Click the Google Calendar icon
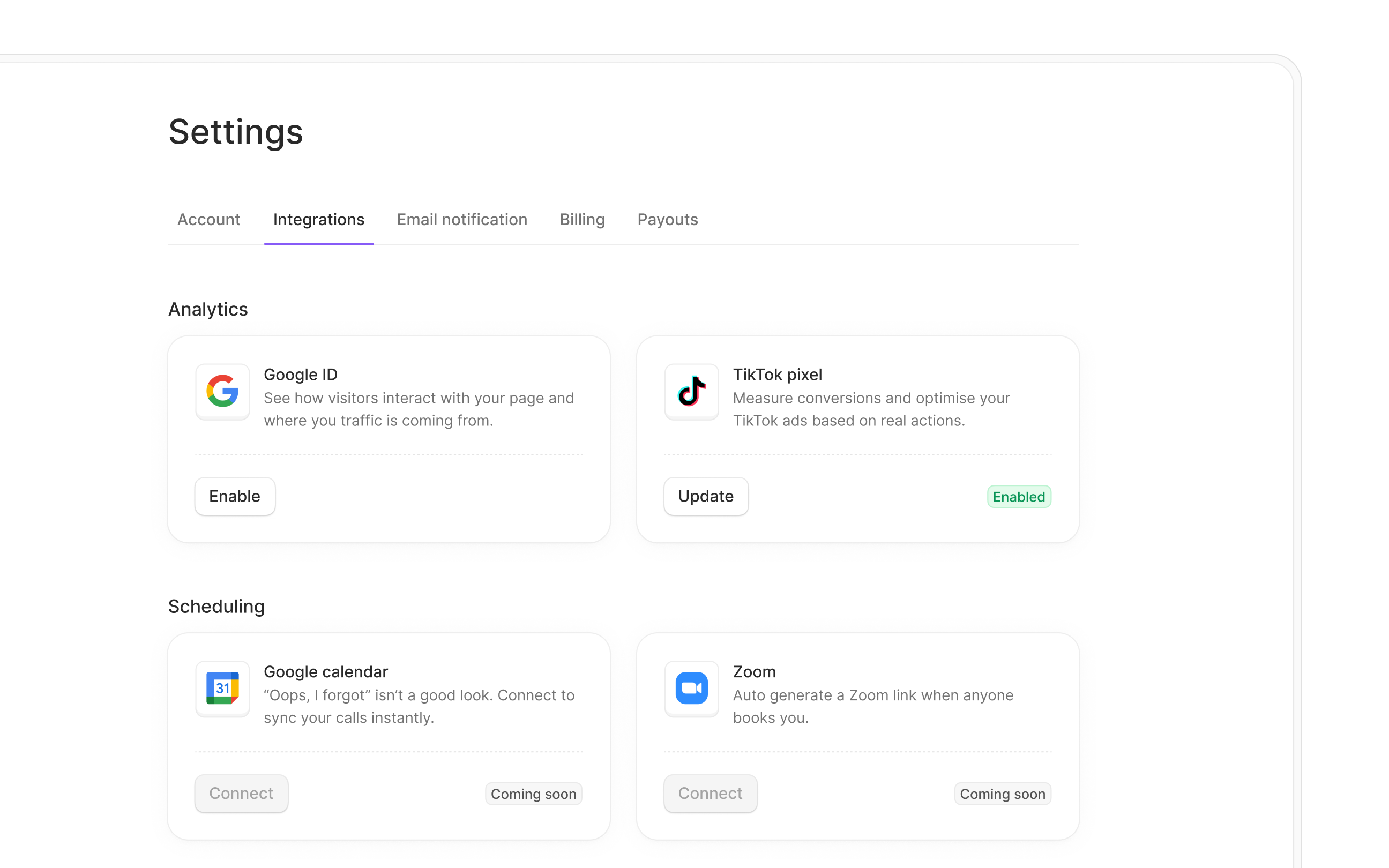Screen dimensions: 1389x868 coord(222,688)
